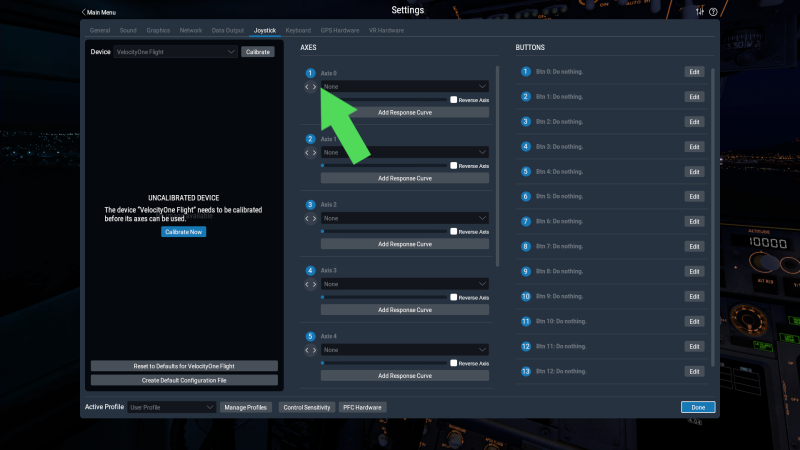Switch to the Keyboard tab
This screenshot has width=800, height=450.
(x=298, y=31)
